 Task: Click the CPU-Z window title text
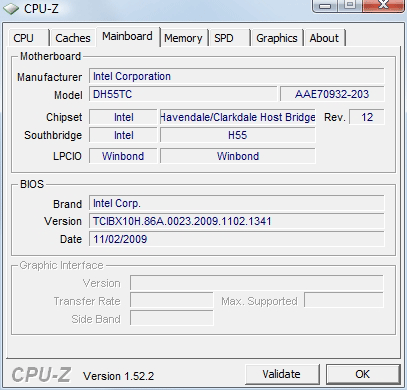point(41,9)
